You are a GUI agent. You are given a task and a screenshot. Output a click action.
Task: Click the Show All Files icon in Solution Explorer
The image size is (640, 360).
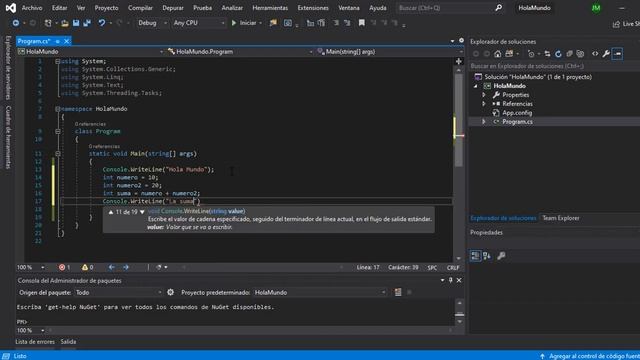click(x=580, y=54)
